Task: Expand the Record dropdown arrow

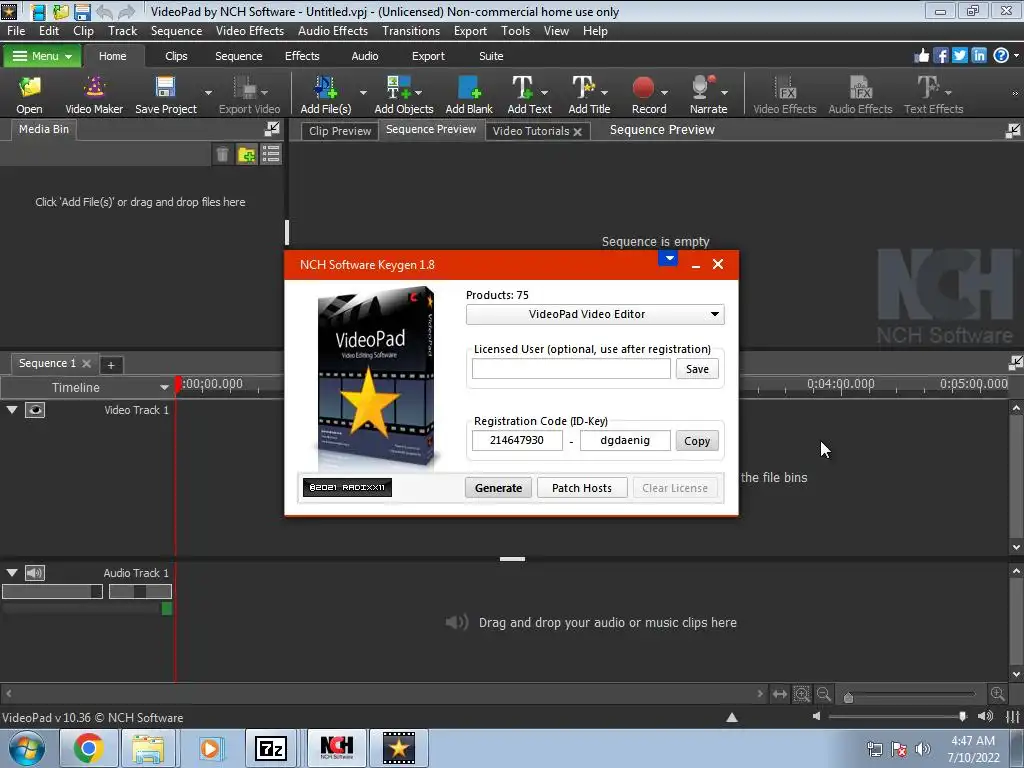Action: coord(664,93)
